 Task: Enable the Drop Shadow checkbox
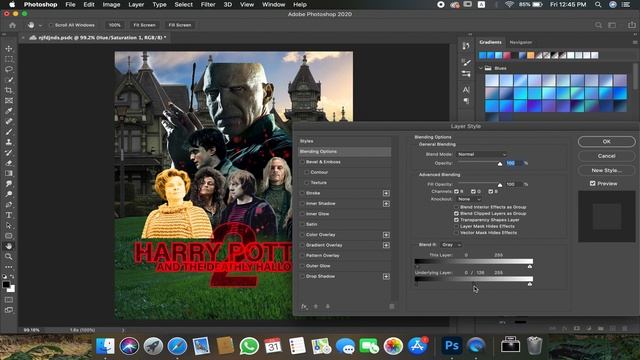[x=302, y=276]
